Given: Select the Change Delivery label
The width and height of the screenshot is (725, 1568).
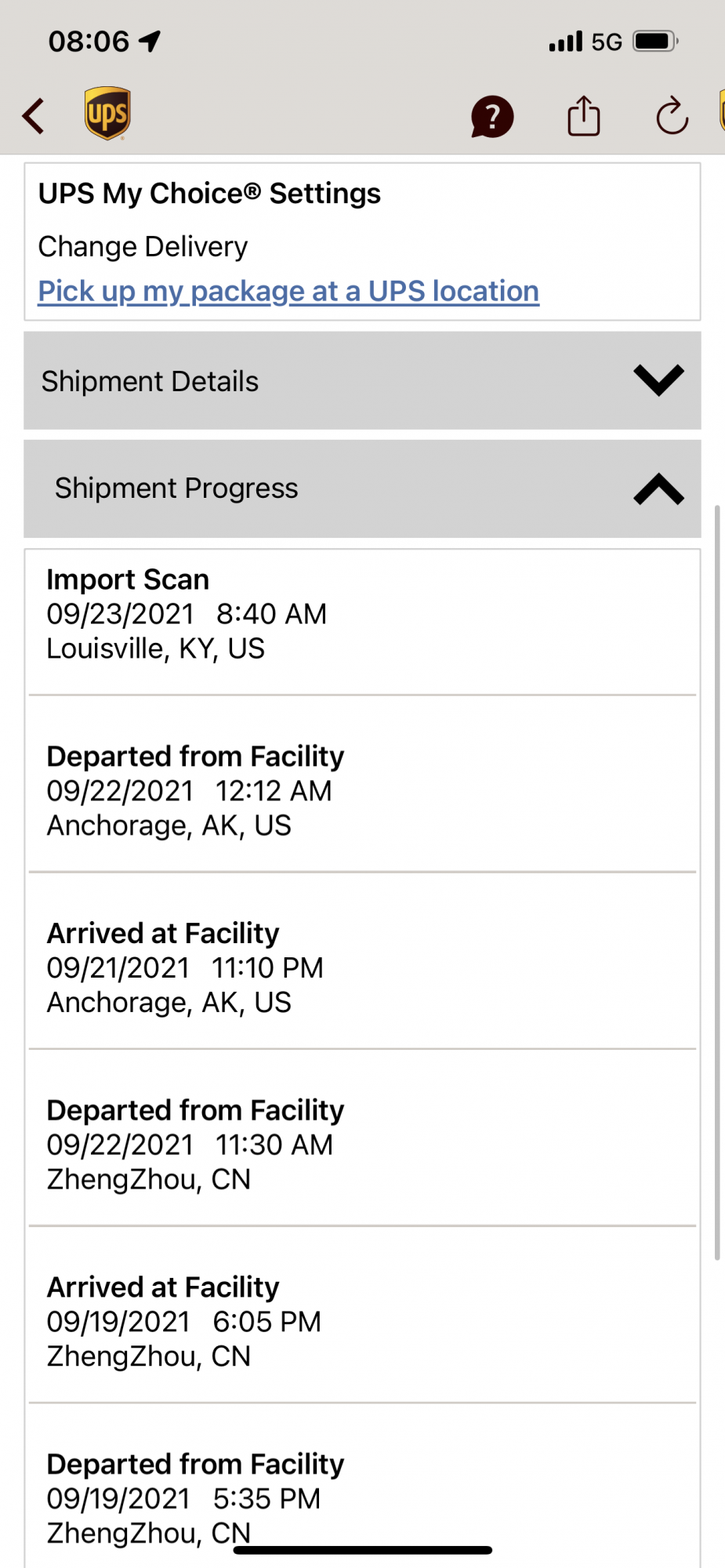Looking at the screenshot, I should [x=143, y=247].
